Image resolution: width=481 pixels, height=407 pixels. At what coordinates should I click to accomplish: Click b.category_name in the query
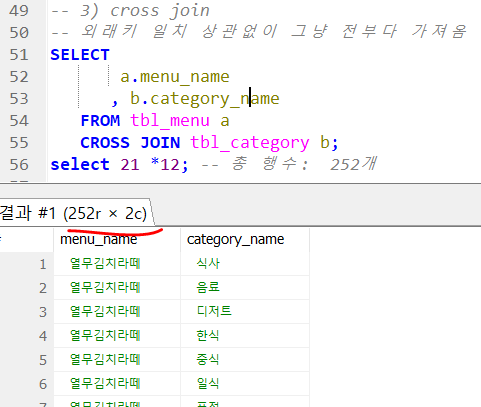[x=205, y=99]
